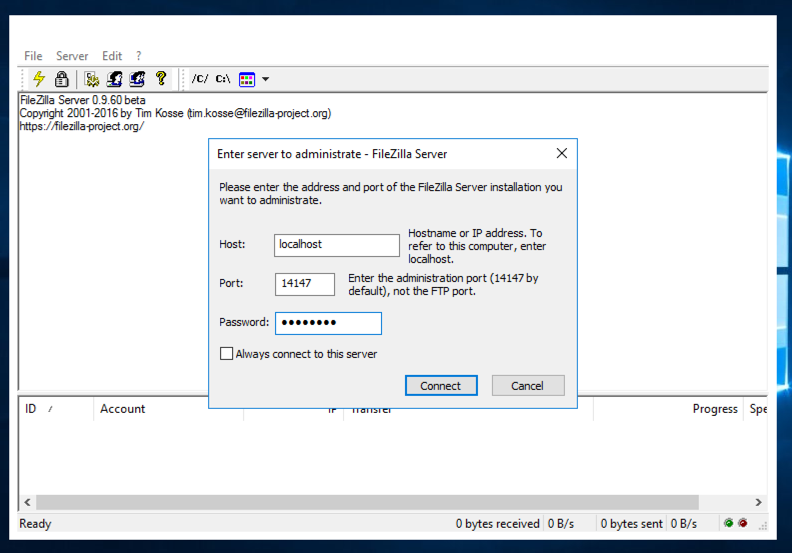Enable Always connect to this server checkbox
Image resolution: width=792 pixels, height=553 pixels.
pyautogui.click(x=226, y=354)
